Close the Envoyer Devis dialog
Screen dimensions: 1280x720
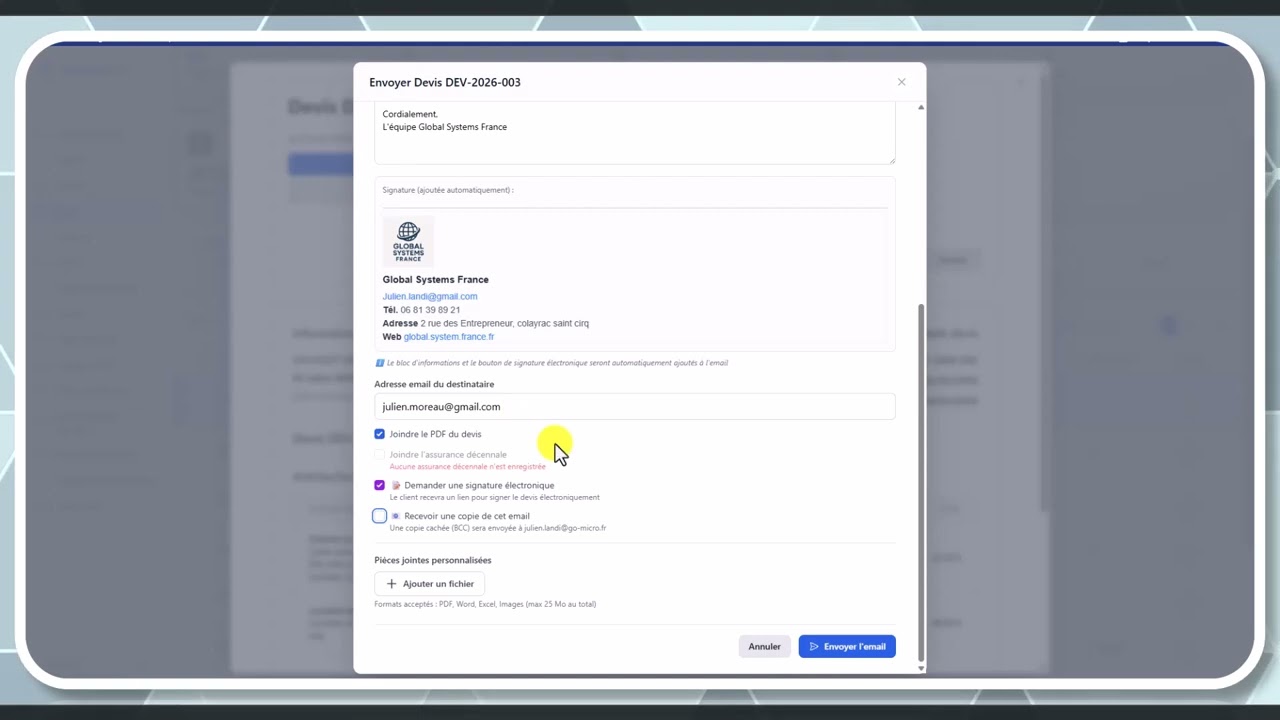tap(901, 82)
